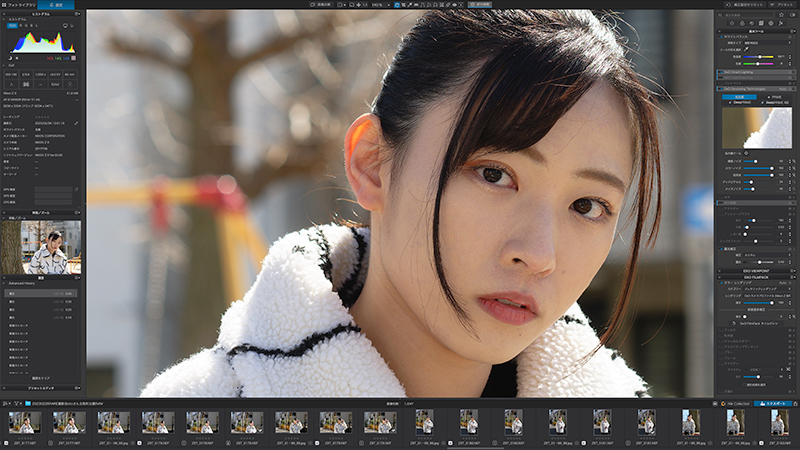Select the 高品質 denoising mode
Screen dimensions: 800x450
click(x=739, y=97)
